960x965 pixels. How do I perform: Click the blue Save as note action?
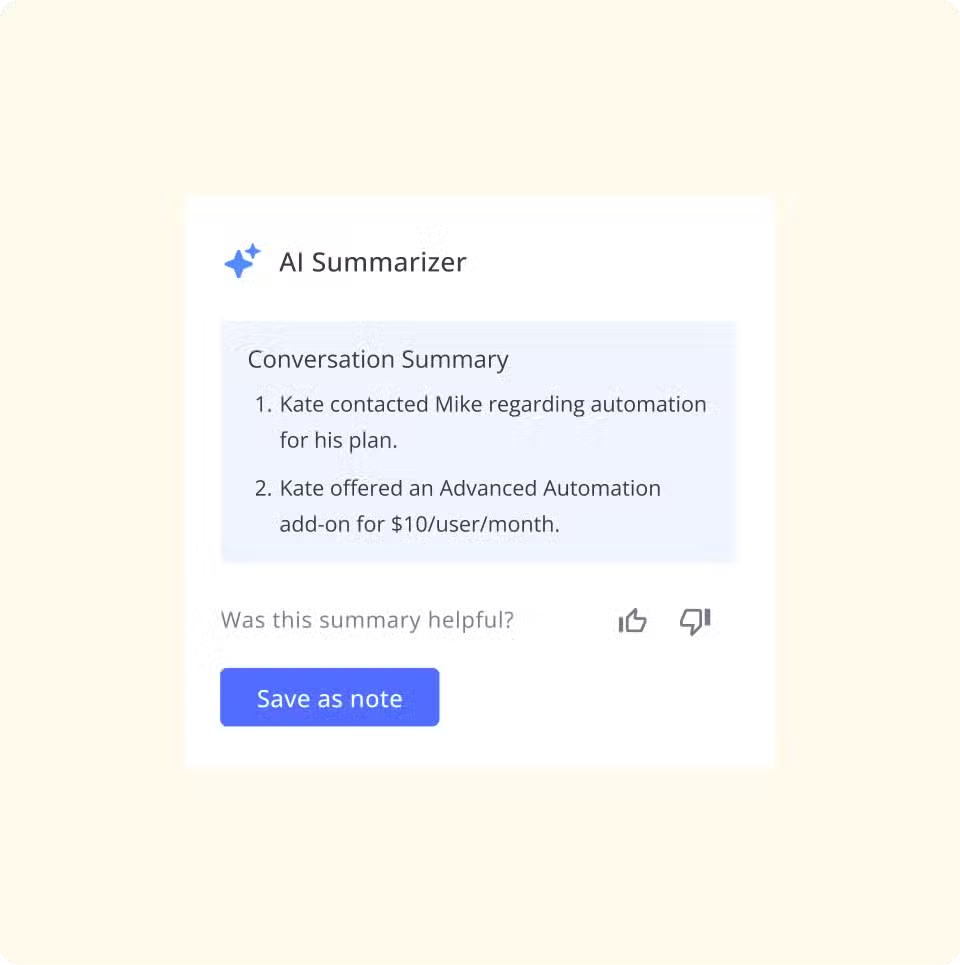329,697
